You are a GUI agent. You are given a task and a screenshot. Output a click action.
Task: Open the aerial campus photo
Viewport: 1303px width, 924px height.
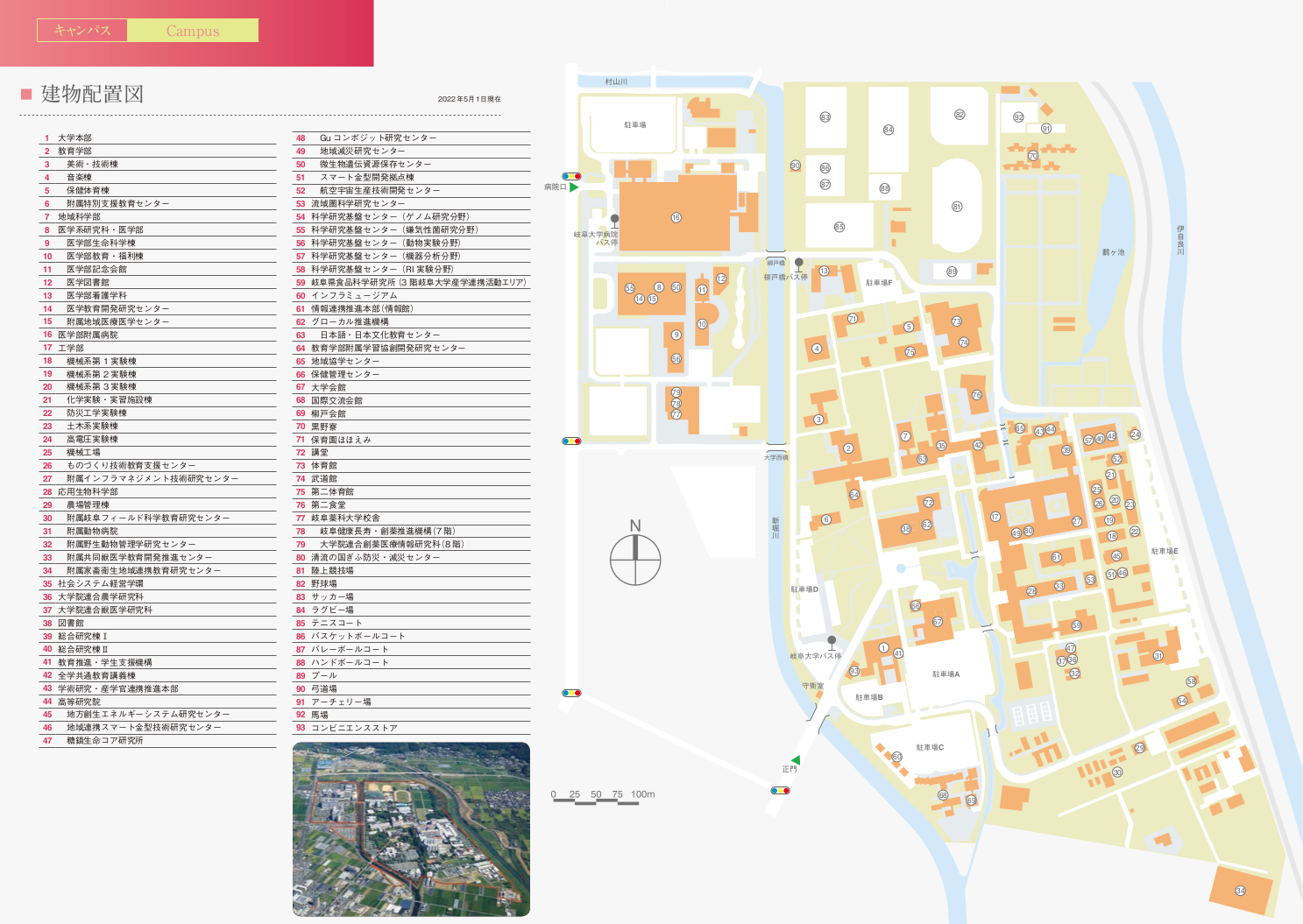coord(411,829)
